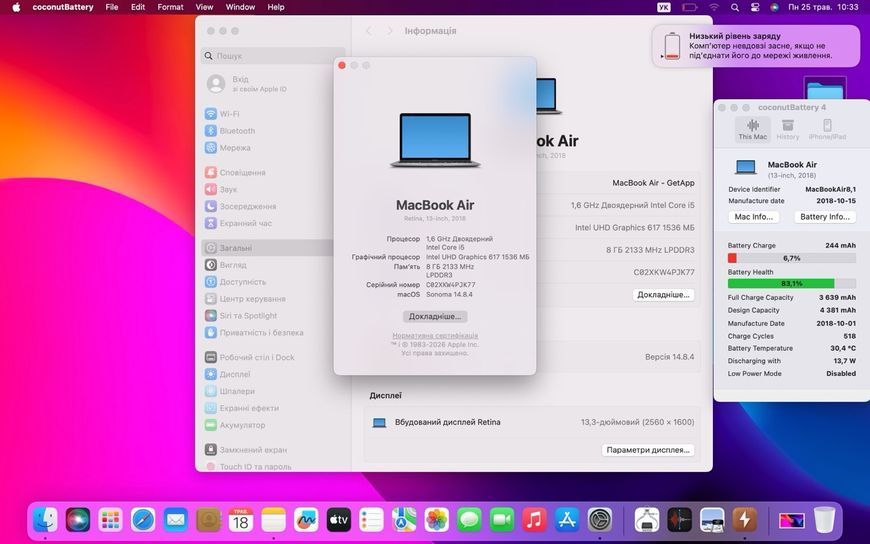The height and width of the screenshot is (544, 870).
Task: Click System Settings icon in the Dock
Action: click(x=600, y=520)
